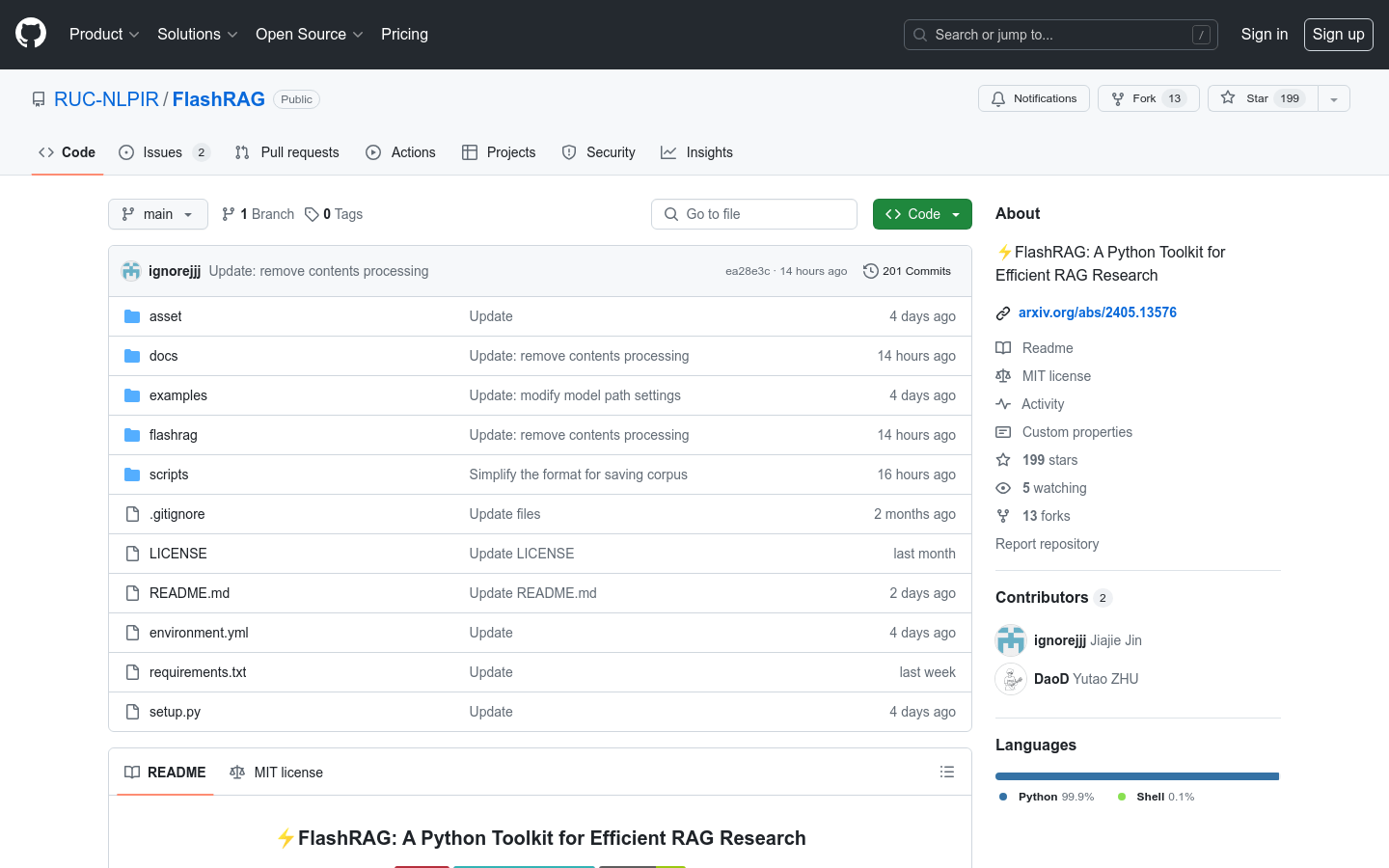This screenshot has height=868, width=1389.
Task: Open the green Code dropdown button
Action: 922,214
